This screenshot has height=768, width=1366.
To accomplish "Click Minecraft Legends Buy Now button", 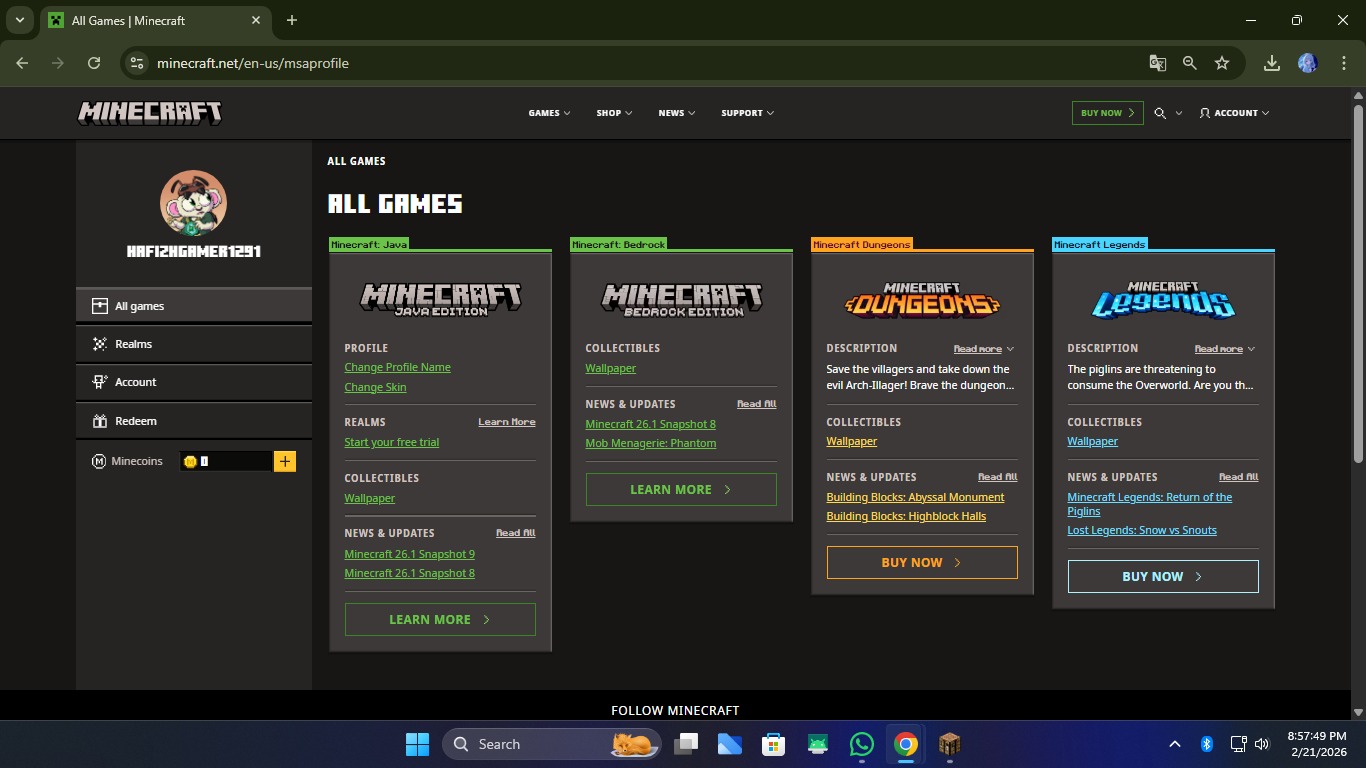I will point(1163,576).
